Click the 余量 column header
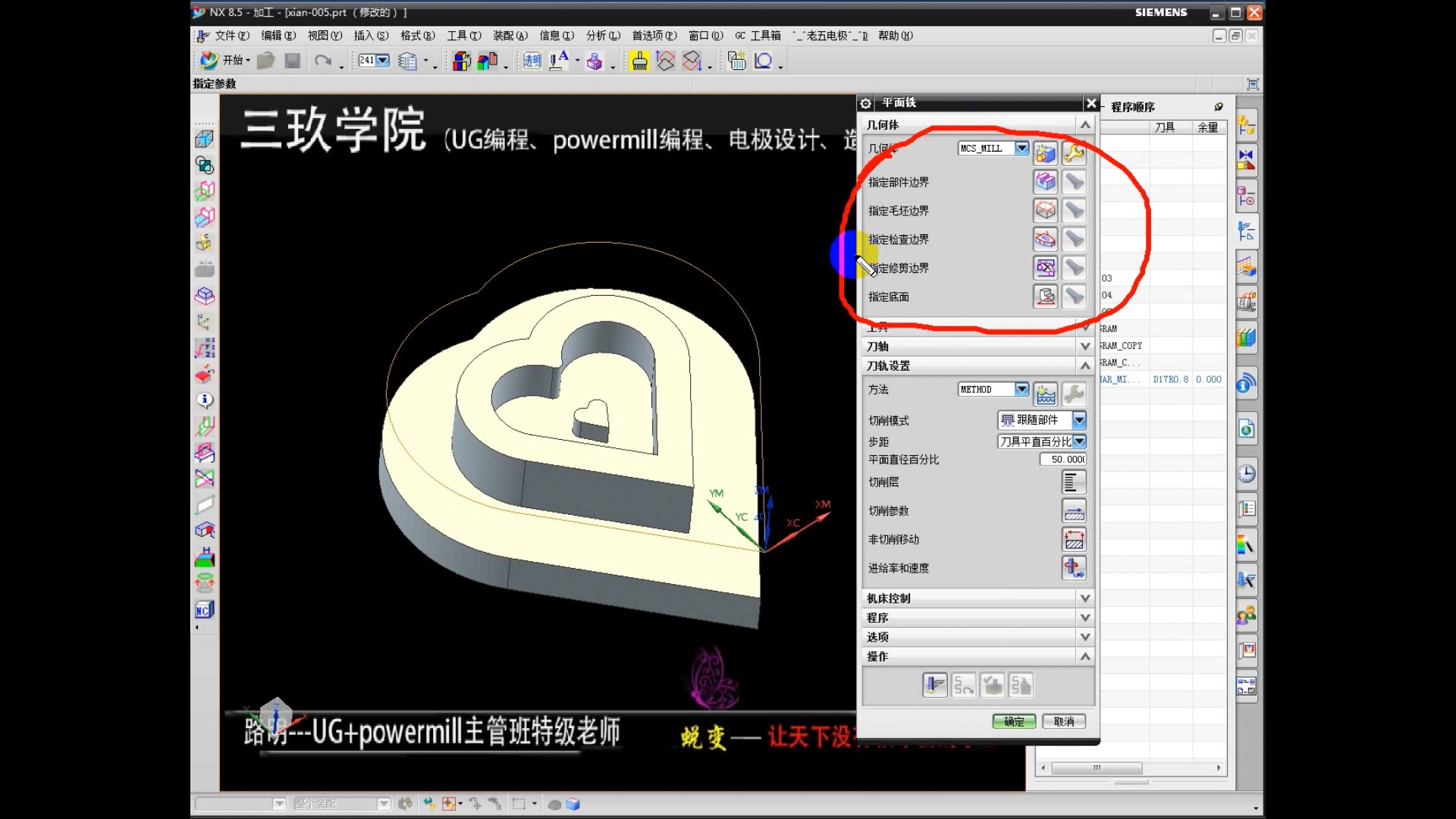The height and width of the screenshot is (819, 1456). pos(1208,127)
